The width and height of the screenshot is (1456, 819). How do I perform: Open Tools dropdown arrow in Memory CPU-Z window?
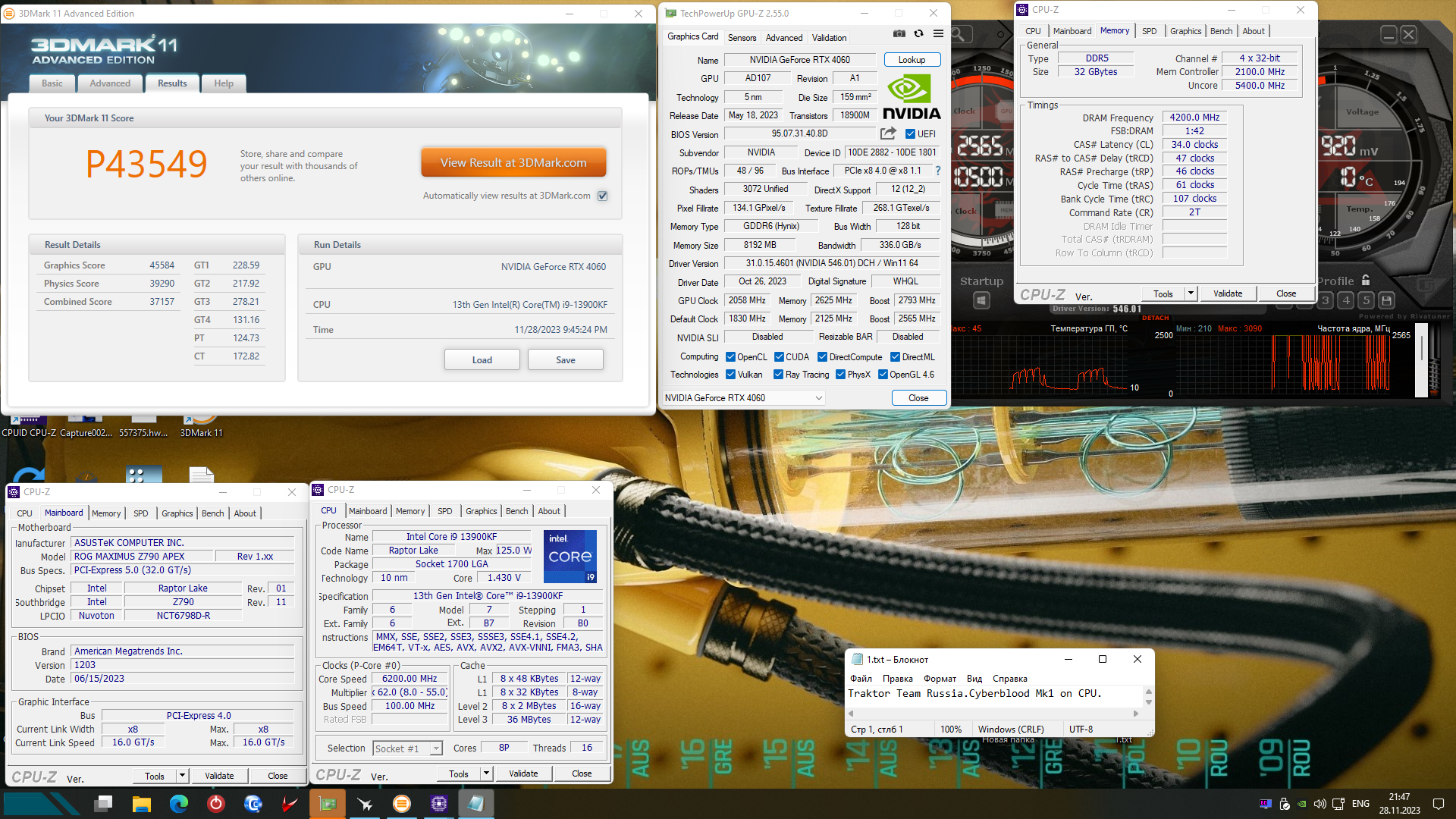pos(1191,293)
